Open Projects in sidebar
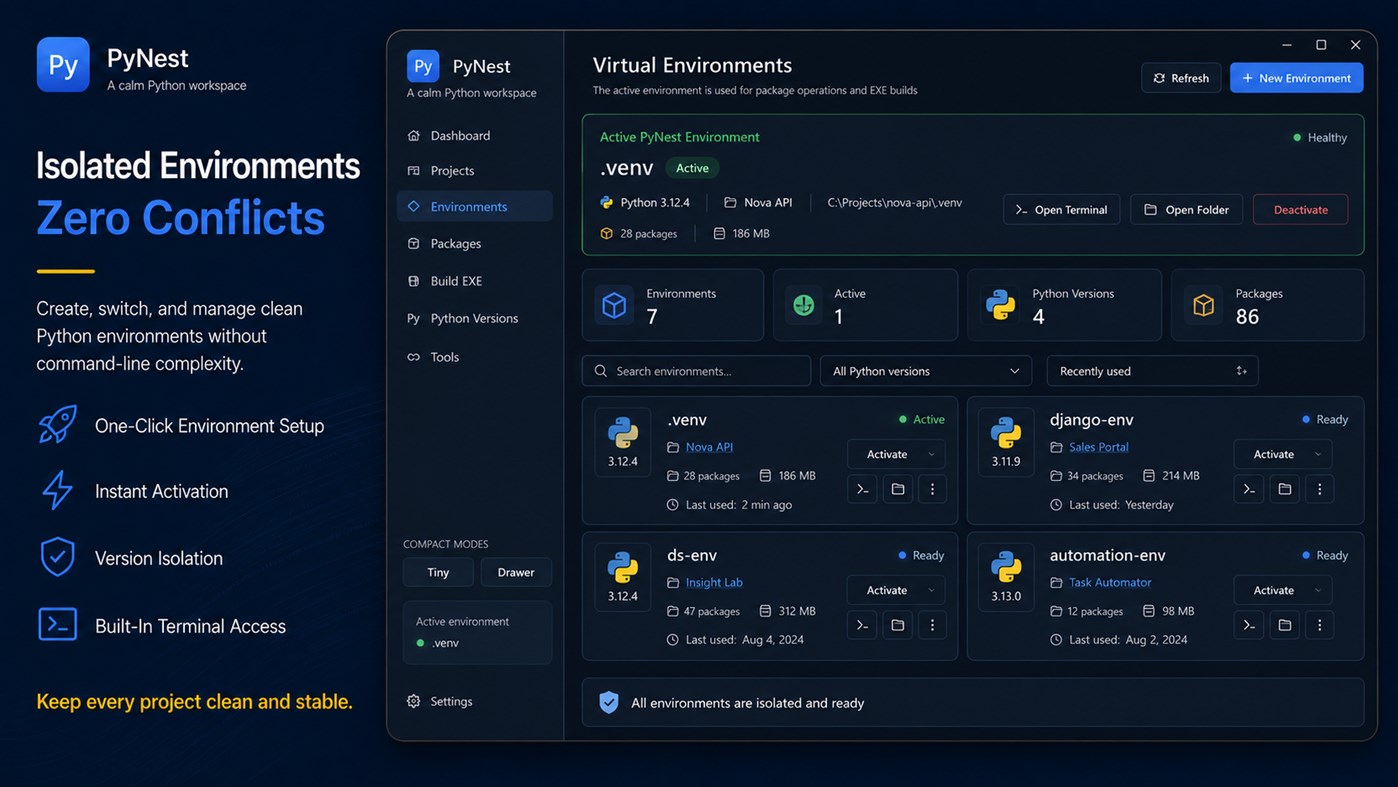 click(474, 171)
